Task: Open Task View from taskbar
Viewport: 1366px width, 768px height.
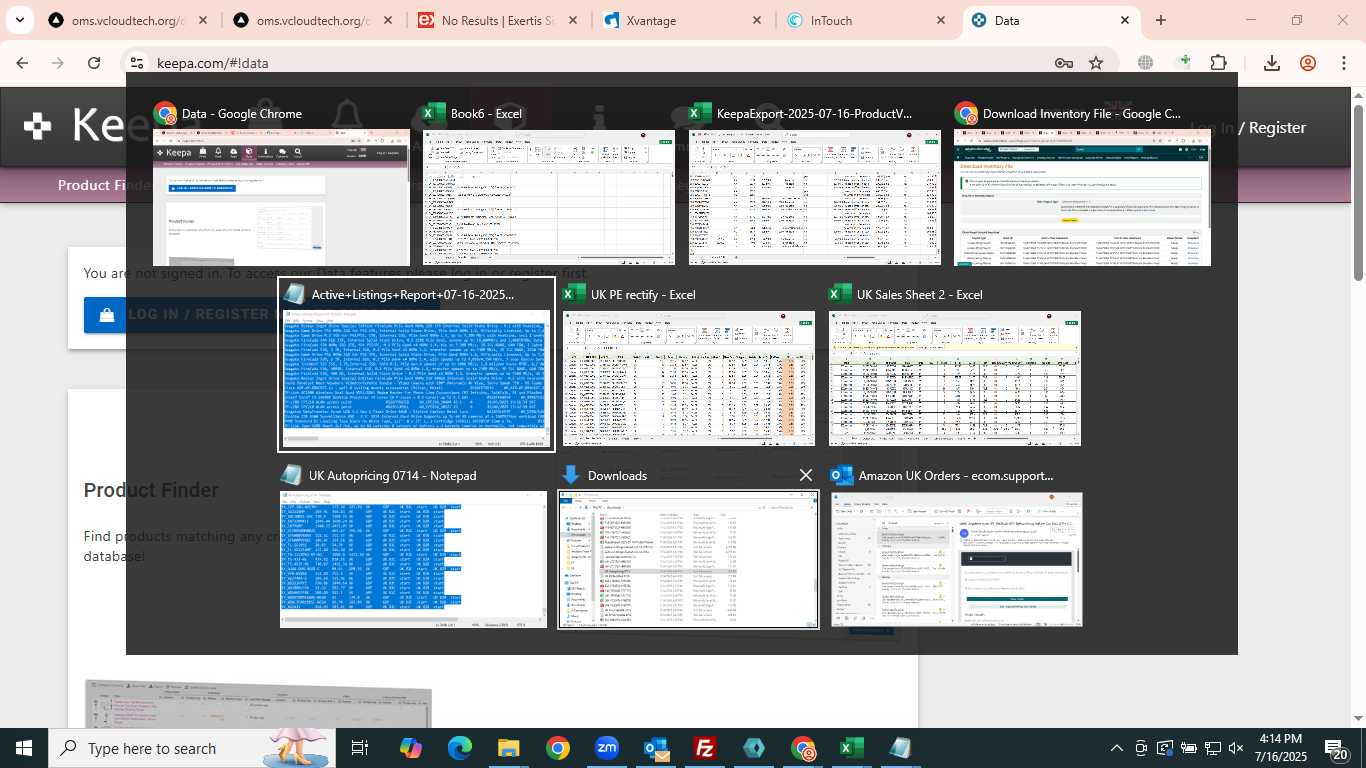Action: 360,748
